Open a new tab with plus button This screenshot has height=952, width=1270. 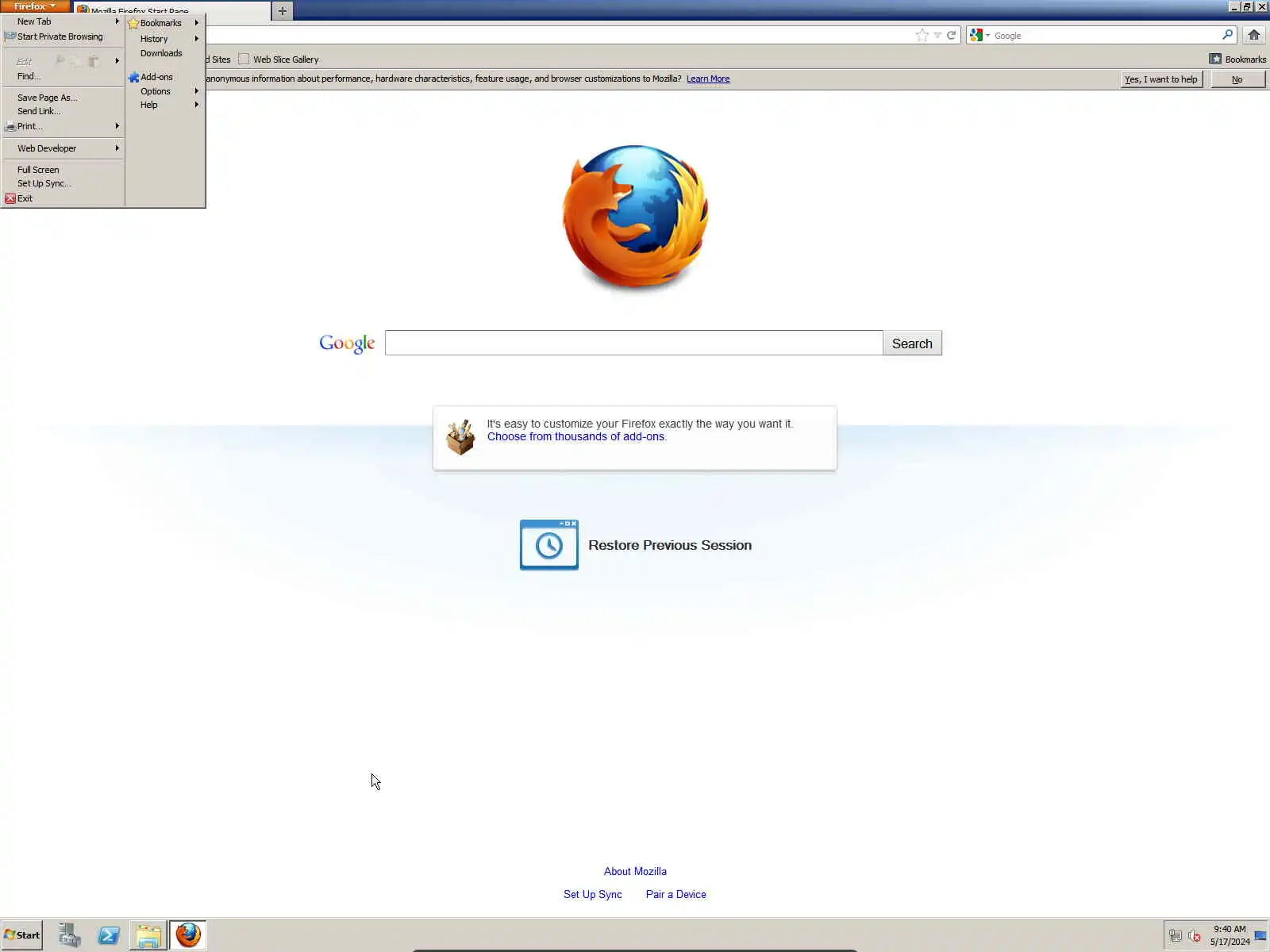coord(282,11)
